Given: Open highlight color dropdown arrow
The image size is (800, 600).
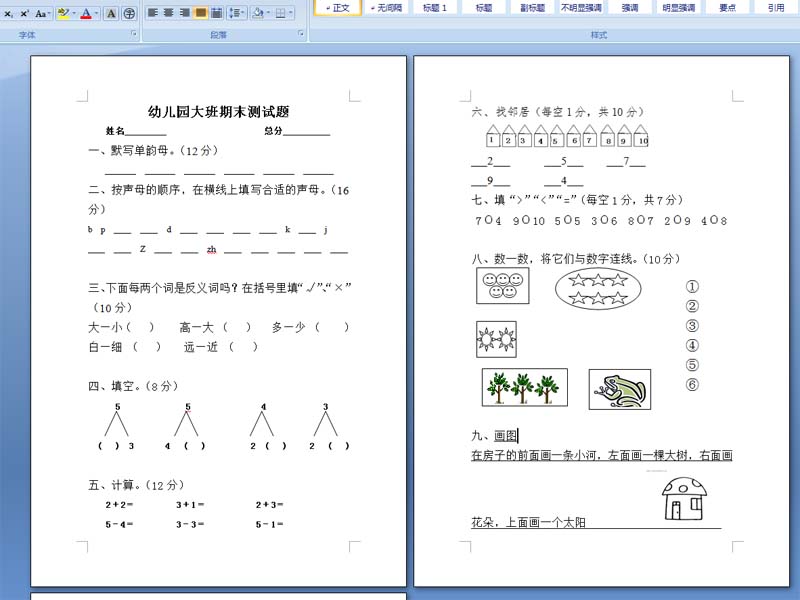Looking at the screenshot, I should (x=74, y=14).
